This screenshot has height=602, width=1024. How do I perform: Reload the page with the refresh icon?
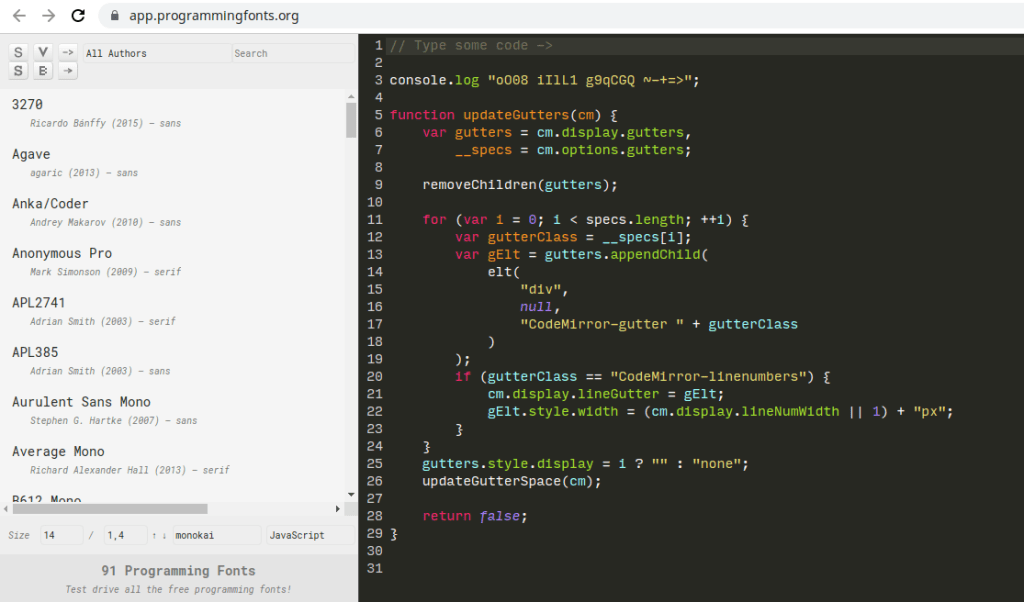[x=77, y=15]
